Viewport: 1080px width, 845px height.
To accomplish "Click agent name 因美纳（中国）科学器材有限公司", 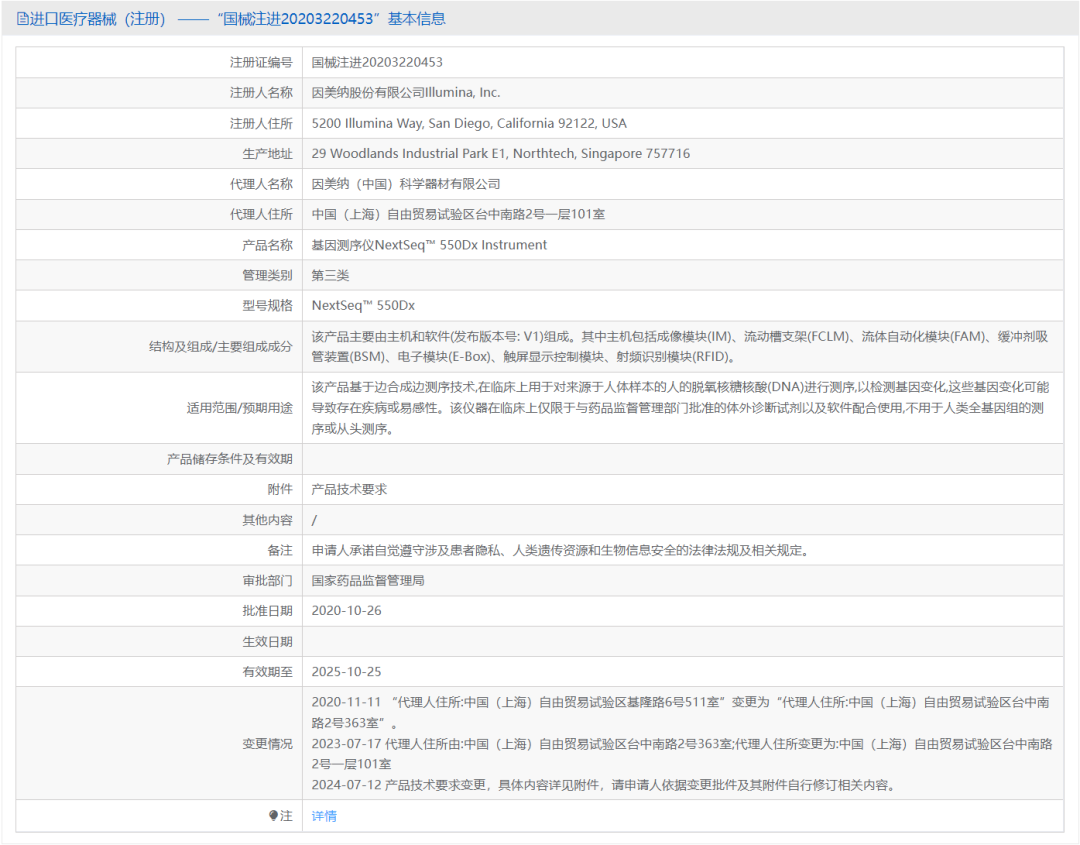I will pyautogui.click(x=406, y=184).
